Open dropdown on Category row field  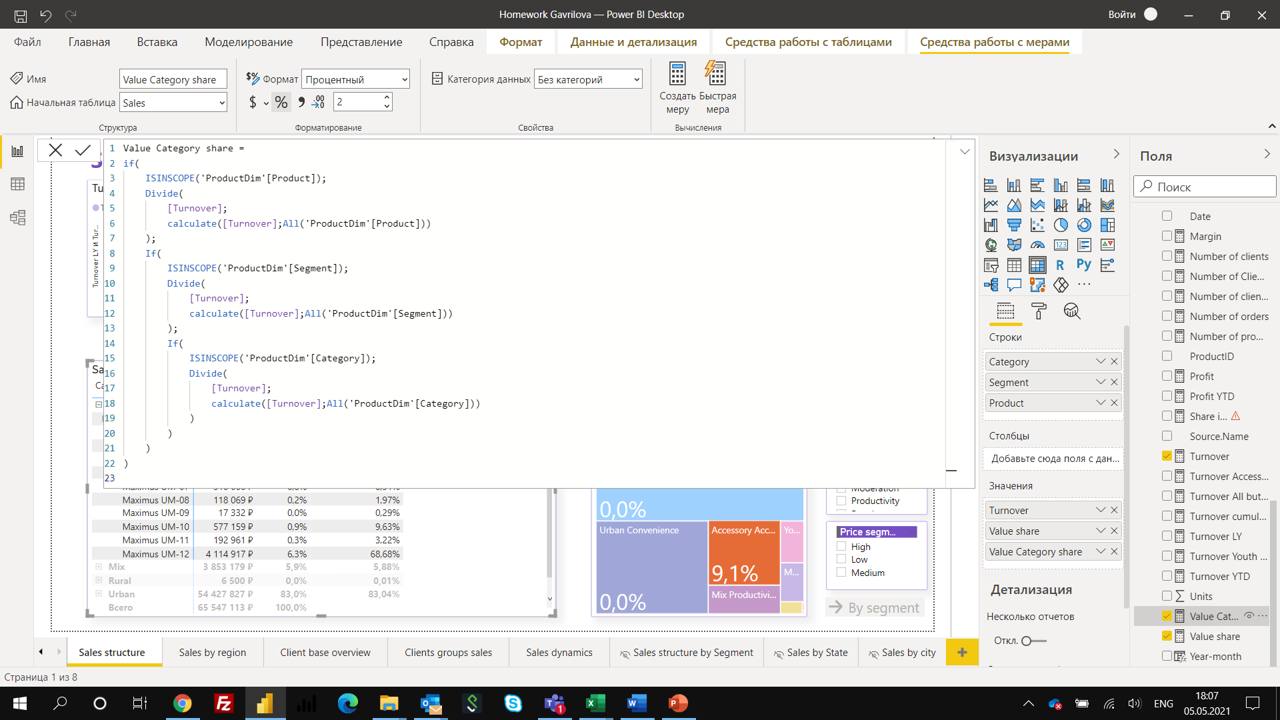point(1100,362)
